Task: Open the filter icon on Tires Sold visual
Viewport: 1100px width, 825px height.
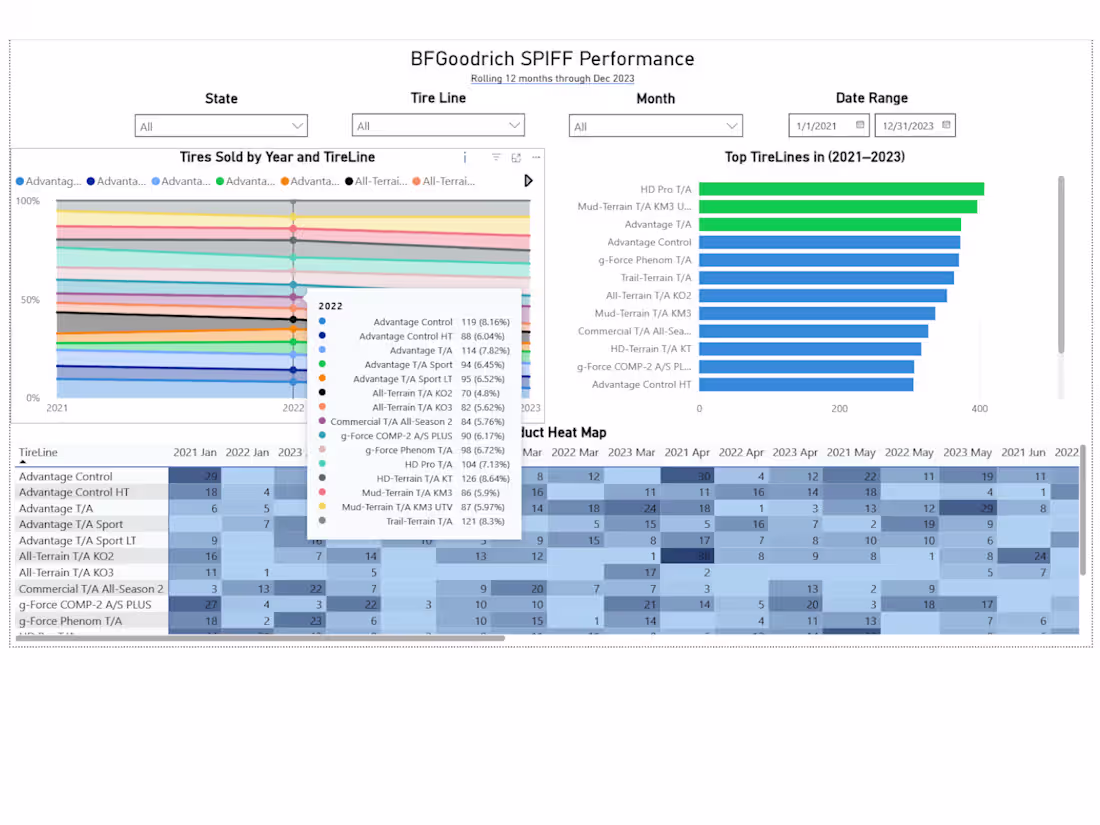Action: [495, 157]
